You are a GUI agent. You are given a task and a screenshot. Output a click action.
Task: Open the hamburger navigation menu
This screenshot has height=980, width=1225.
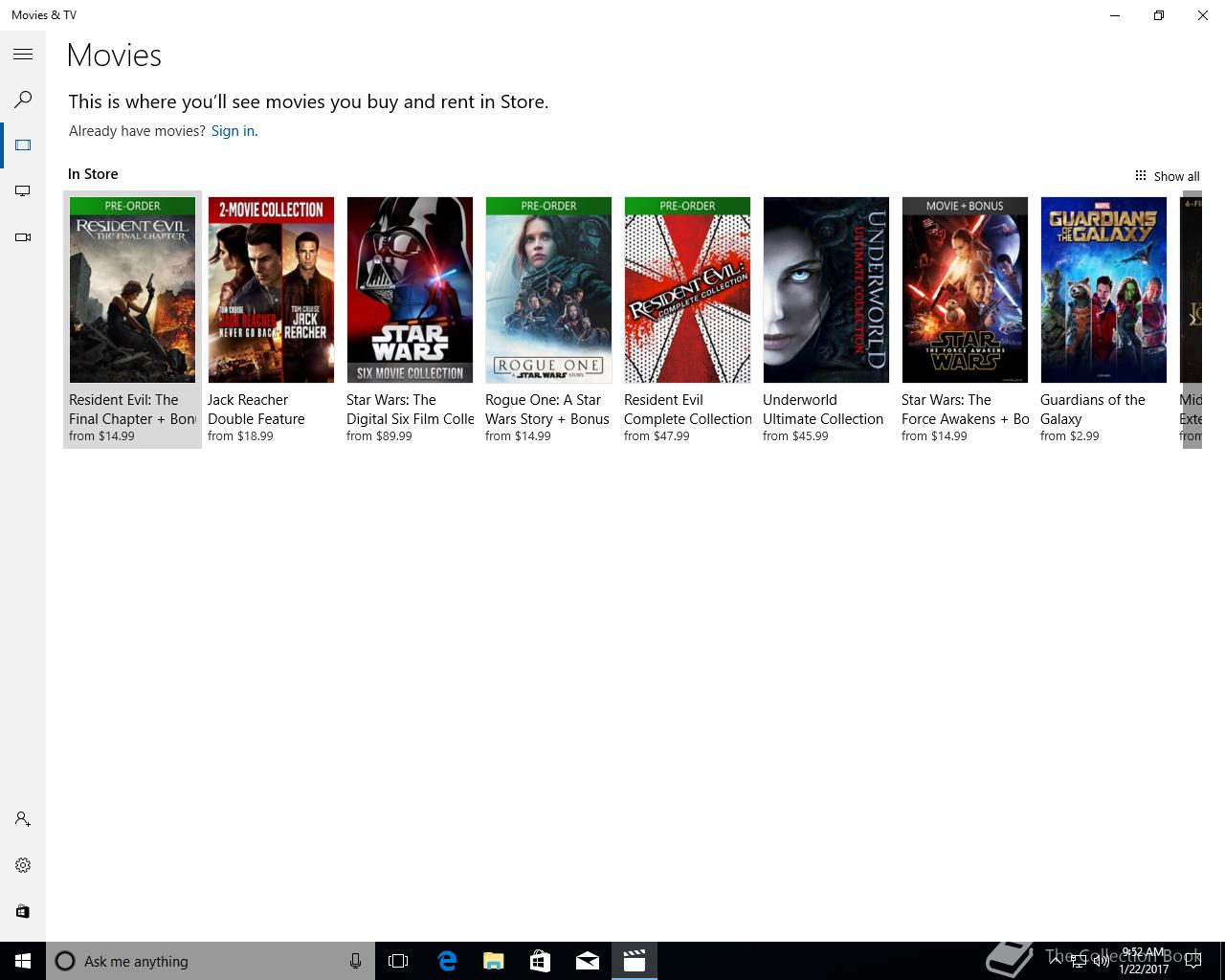coord(23,55)
